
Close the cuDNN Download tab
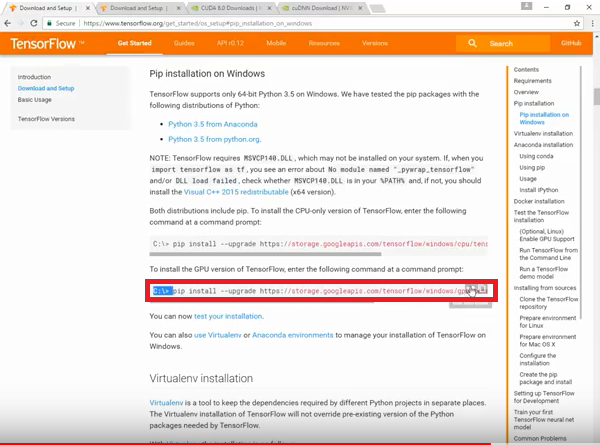[360, 8]
